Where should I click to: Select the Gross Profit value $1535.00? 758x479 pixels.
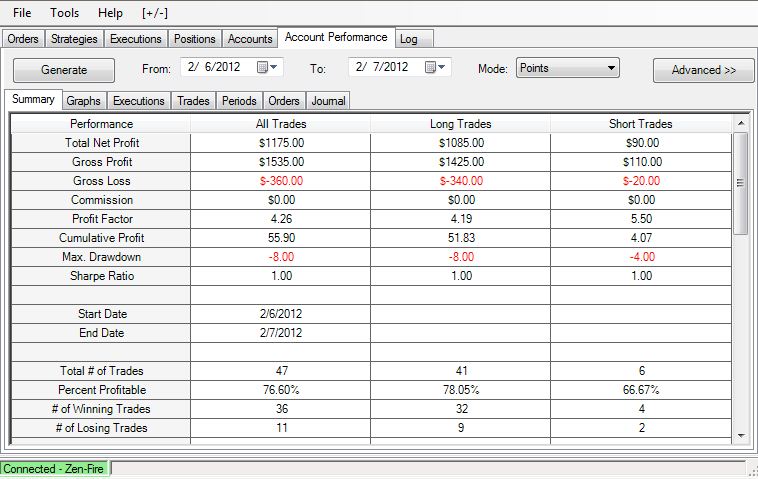coord(281,162)
